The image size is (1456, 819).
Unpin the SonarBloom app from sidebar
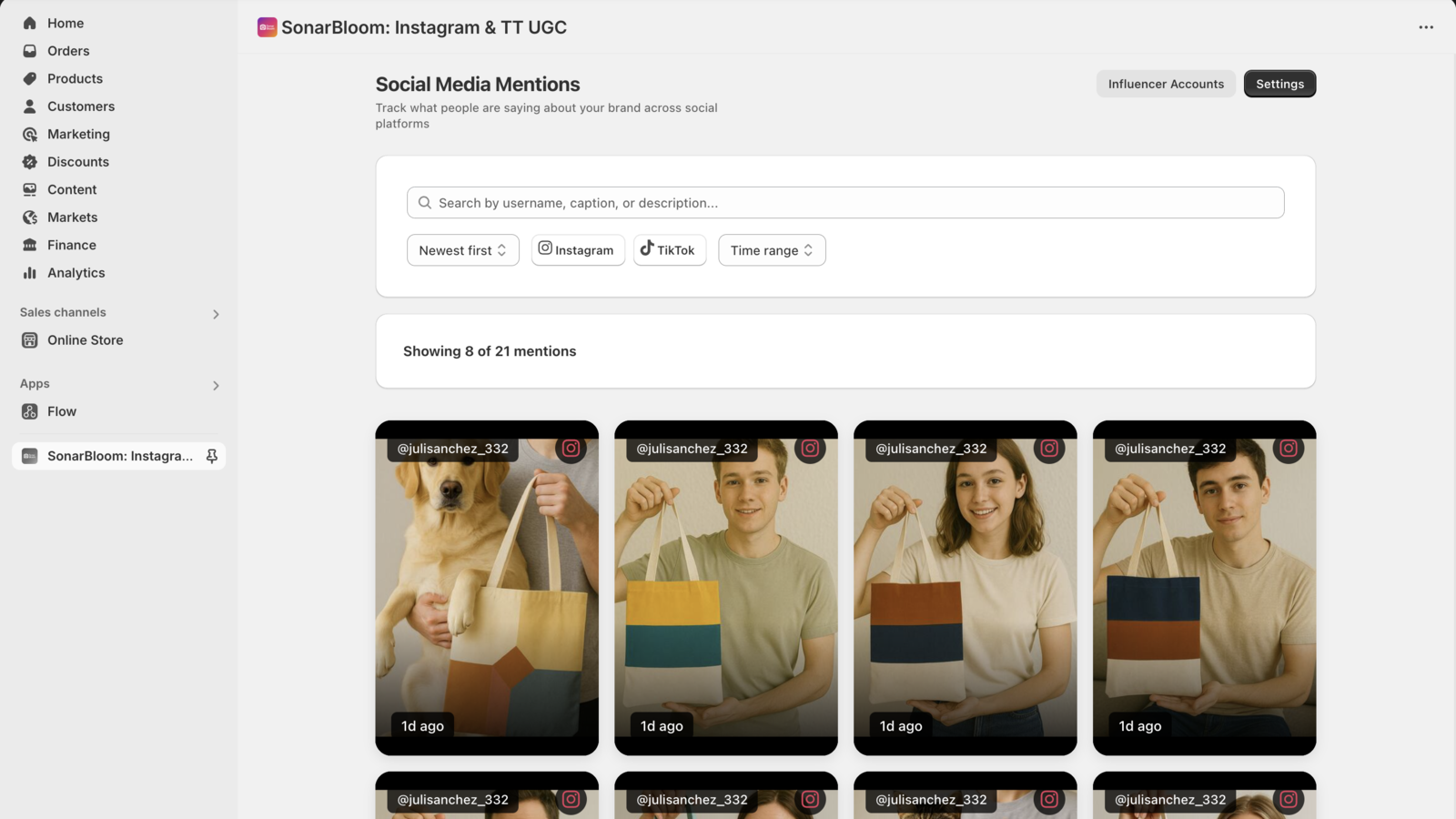[x=211, y=456]
